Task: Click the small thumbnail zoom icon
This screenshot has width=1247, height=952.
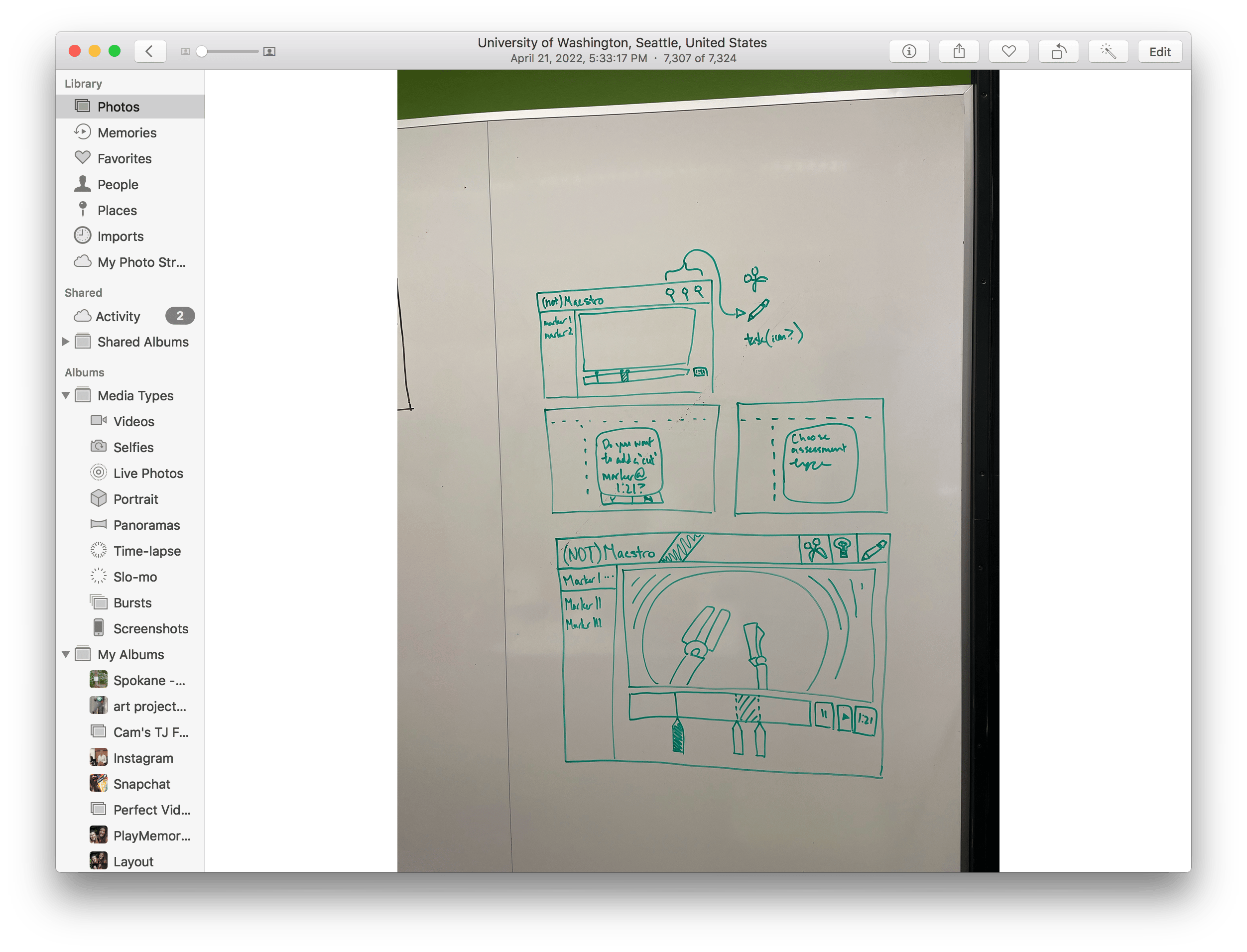Action: pos(185,52)
